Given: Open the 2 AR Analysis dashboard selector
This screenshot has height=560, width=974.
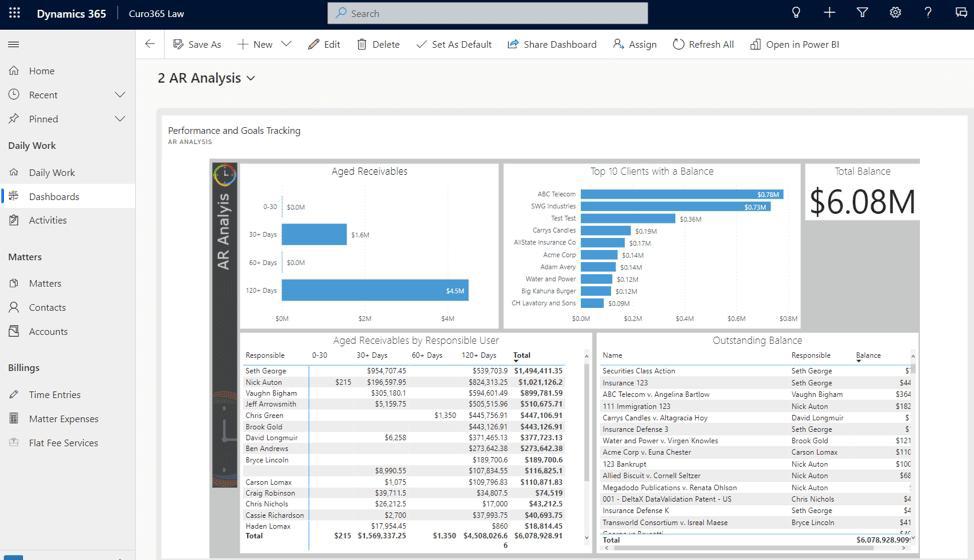Looking at the screenshot, I should coord(207,78).
